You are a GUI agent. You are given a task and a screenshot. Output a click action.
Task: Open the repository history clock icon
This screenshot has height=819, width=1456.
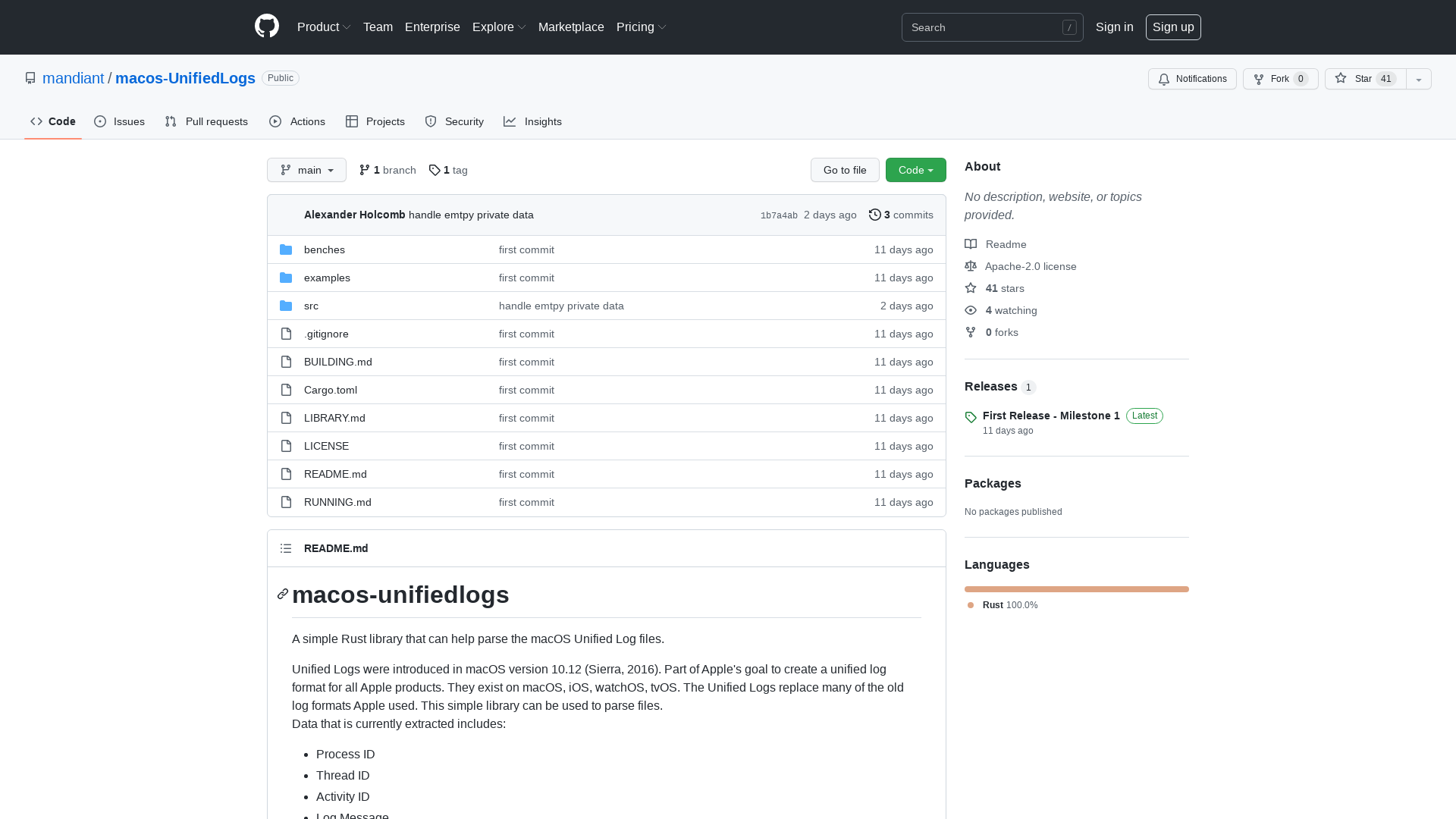(x=875, y=215)
